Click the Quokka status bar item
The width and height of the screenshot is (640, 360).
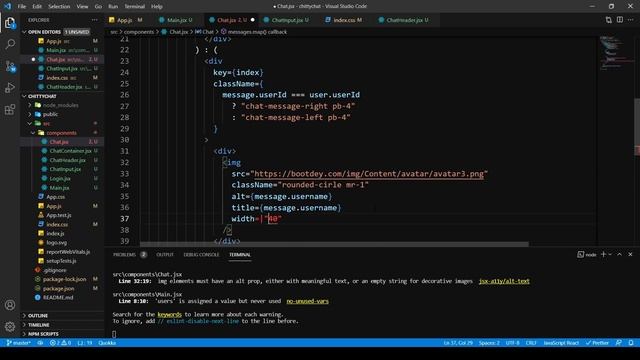pos(107,343)
